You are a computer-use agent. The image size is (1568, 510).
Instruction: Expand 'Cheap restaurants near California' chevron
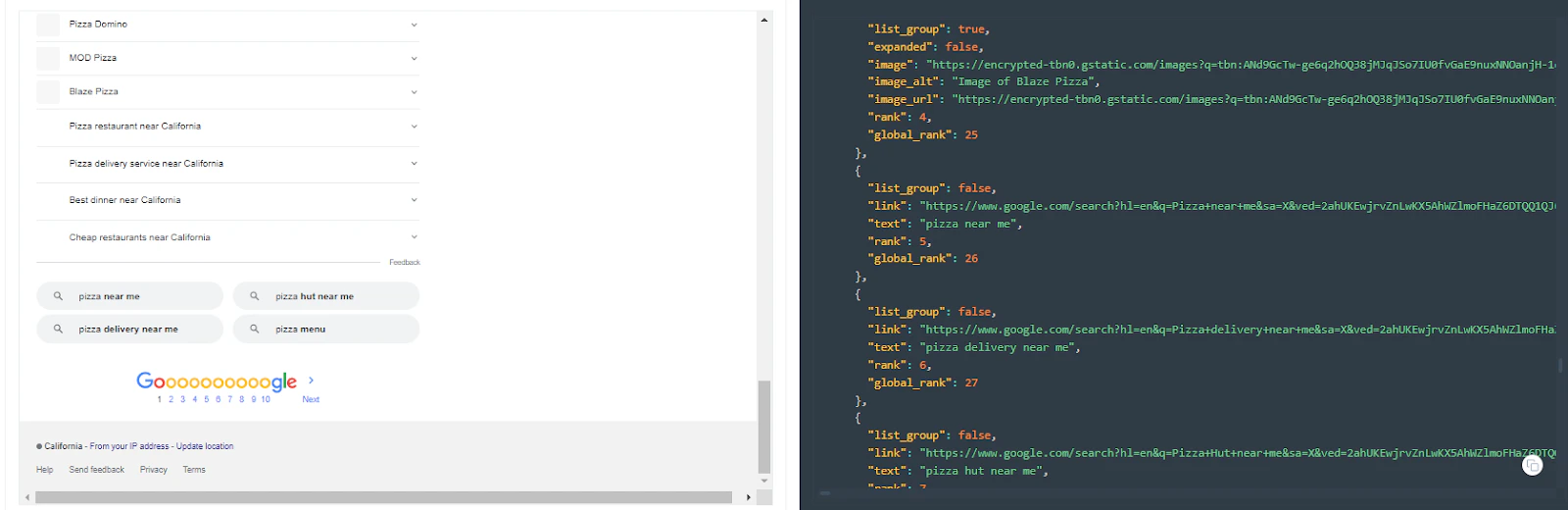[414, 237]
